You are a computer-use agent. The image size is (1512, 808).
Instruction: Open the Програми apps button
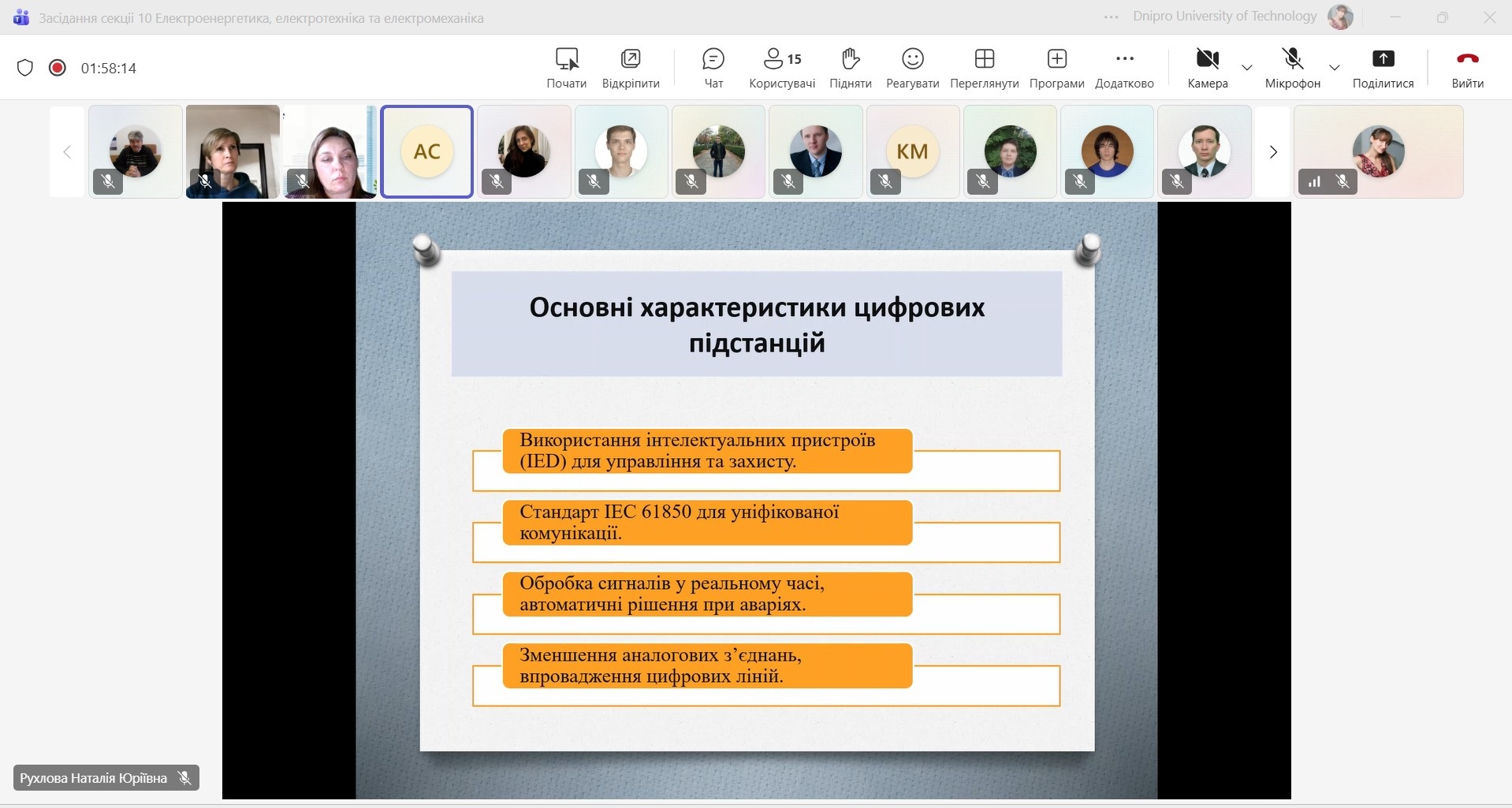[x=1056, y=68]
